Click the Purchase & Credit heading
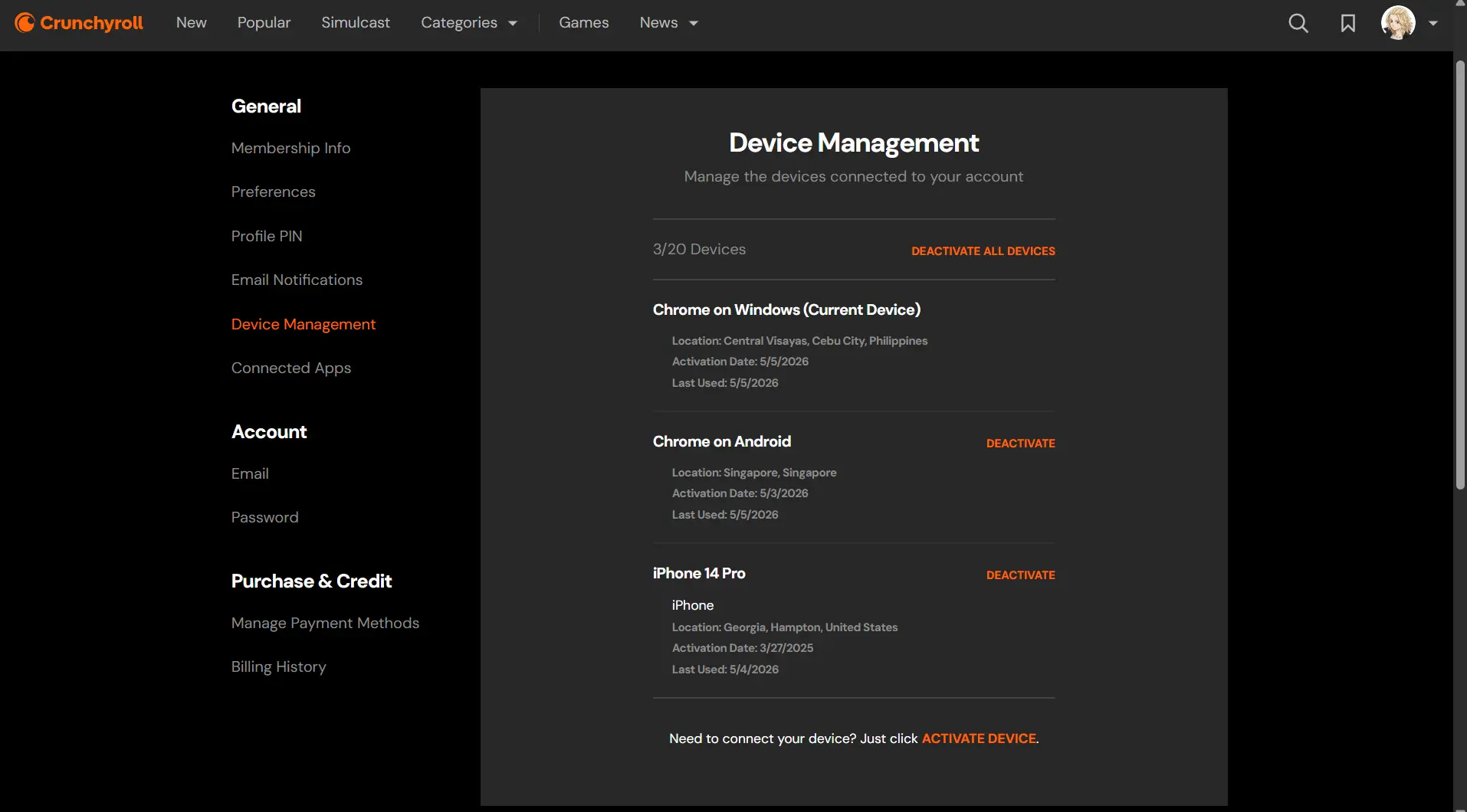 click(311, 581)
